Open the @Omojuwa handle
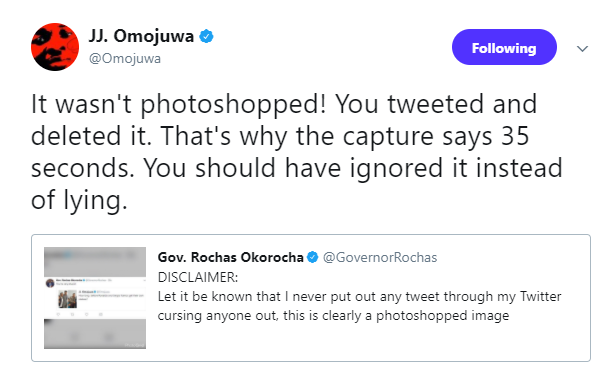 125,59
